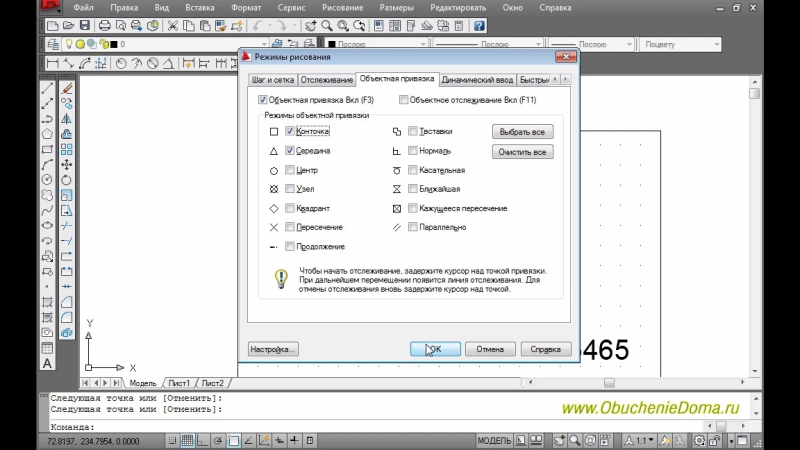Open the Поцвету plot style dropdown
800x450 pixels.
716,44
